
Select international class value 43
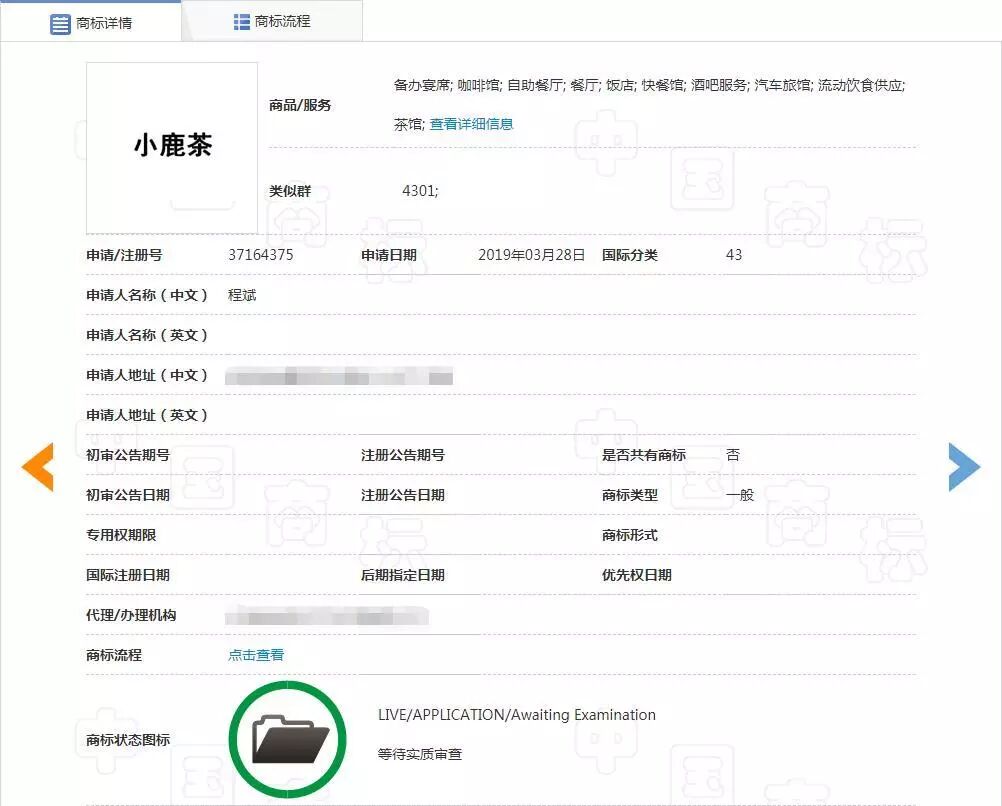734,255
